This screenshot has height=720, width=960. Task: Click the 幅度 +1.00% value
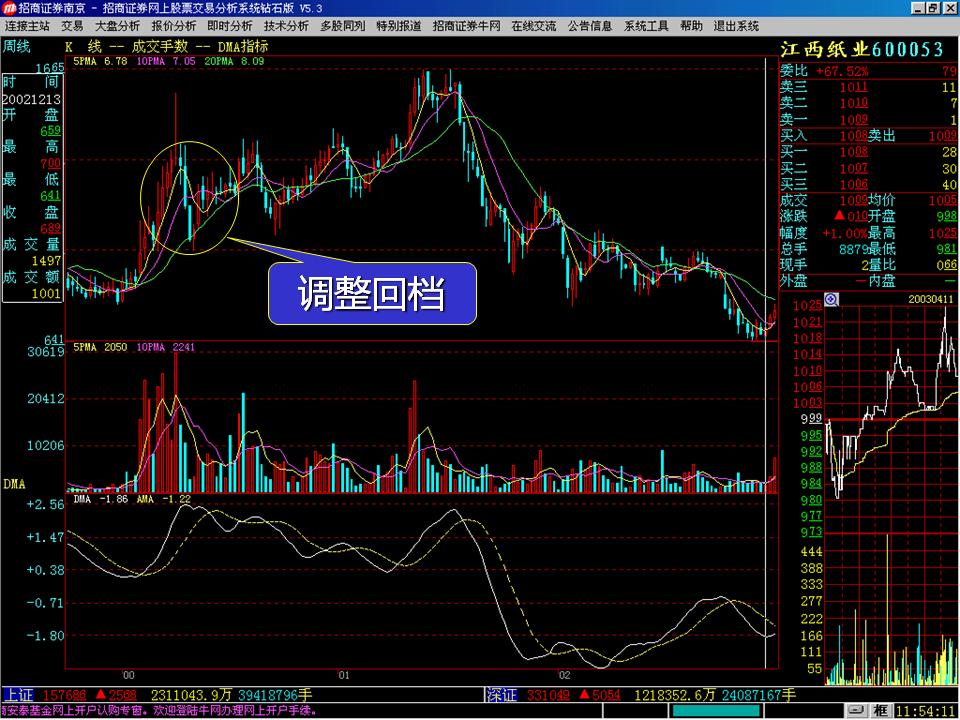(844, 233)
